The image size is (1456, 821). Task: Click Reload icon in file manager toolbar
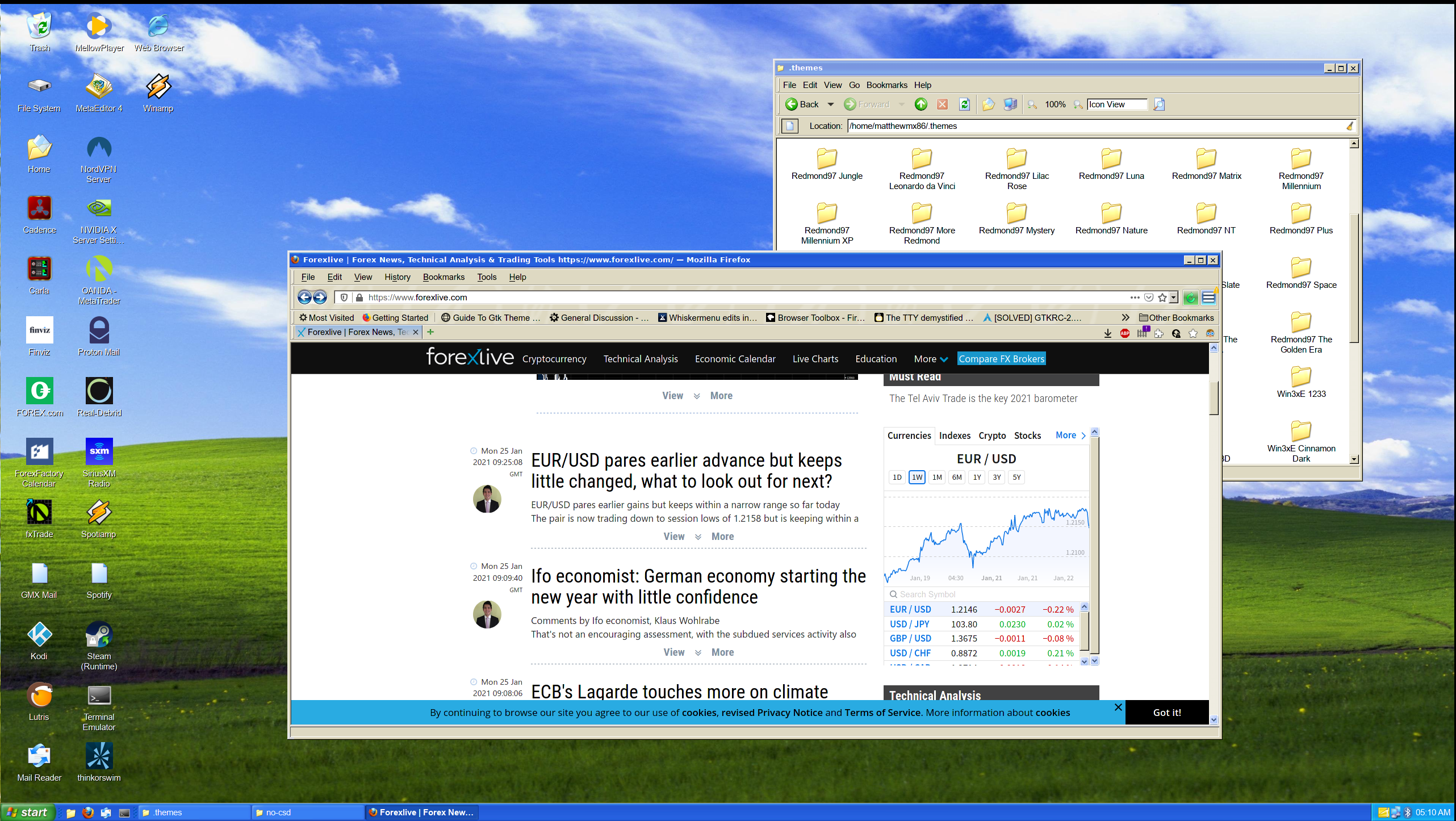pos(964,104)
